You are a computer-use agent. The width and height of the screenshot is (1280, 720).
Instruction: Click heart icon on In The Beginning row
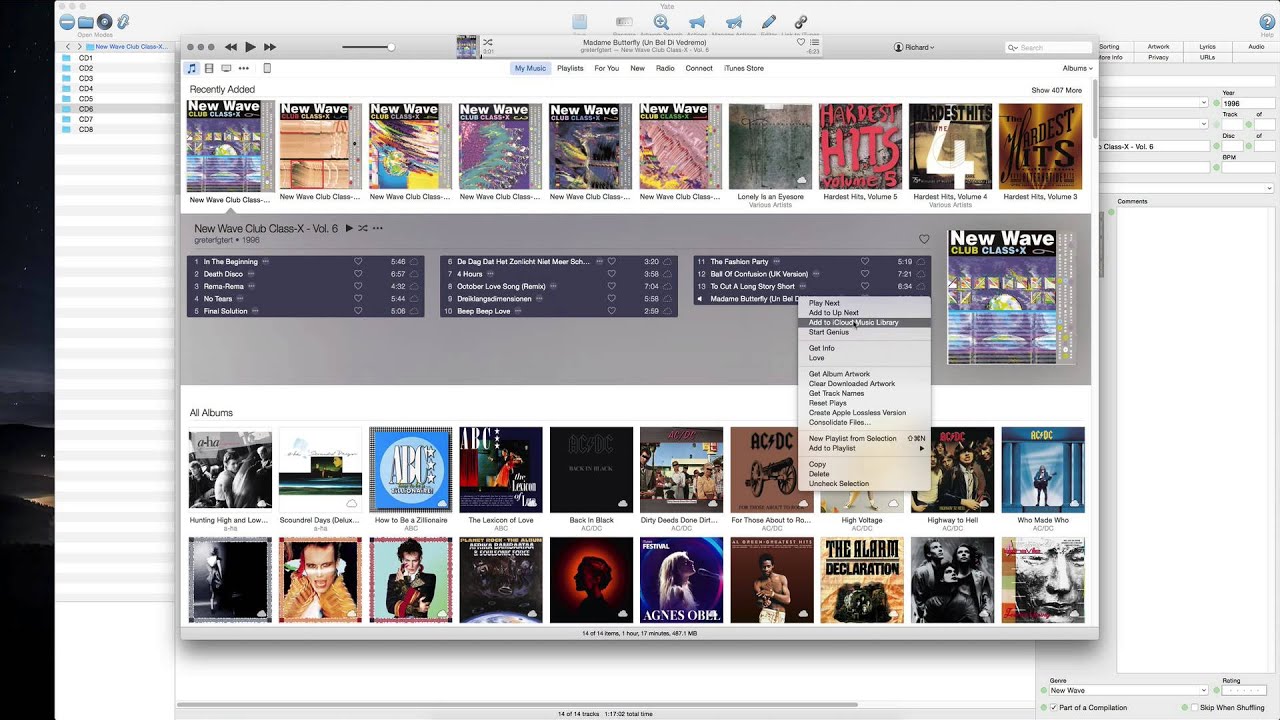click(358, 262)
